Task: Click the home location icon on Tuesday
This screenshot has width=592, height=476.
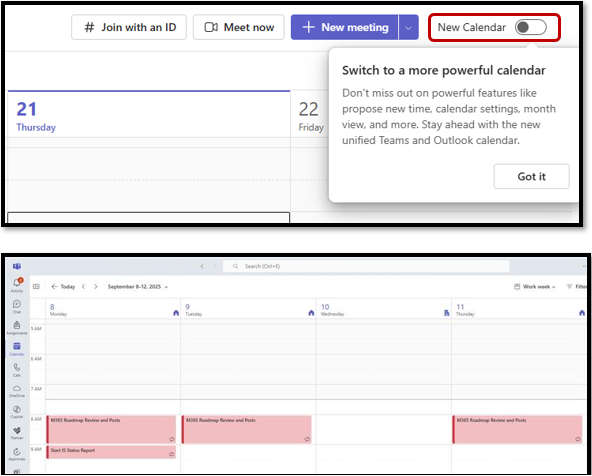Action: pyautogui.click(x=311, y=313)
